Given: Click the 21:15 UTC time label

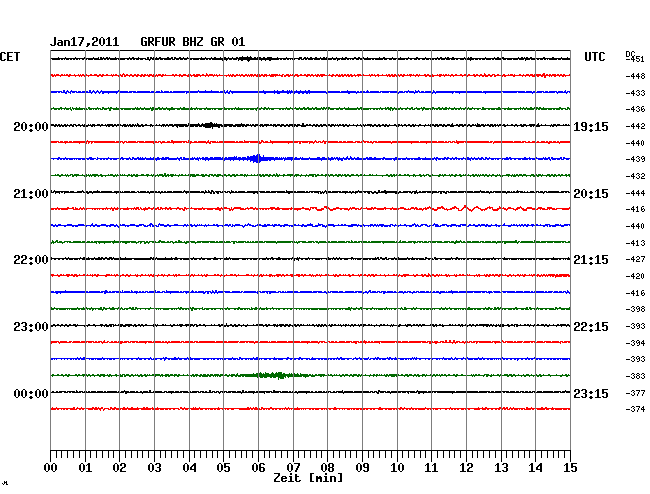Looking at the screenshot, I should point(591,260).
